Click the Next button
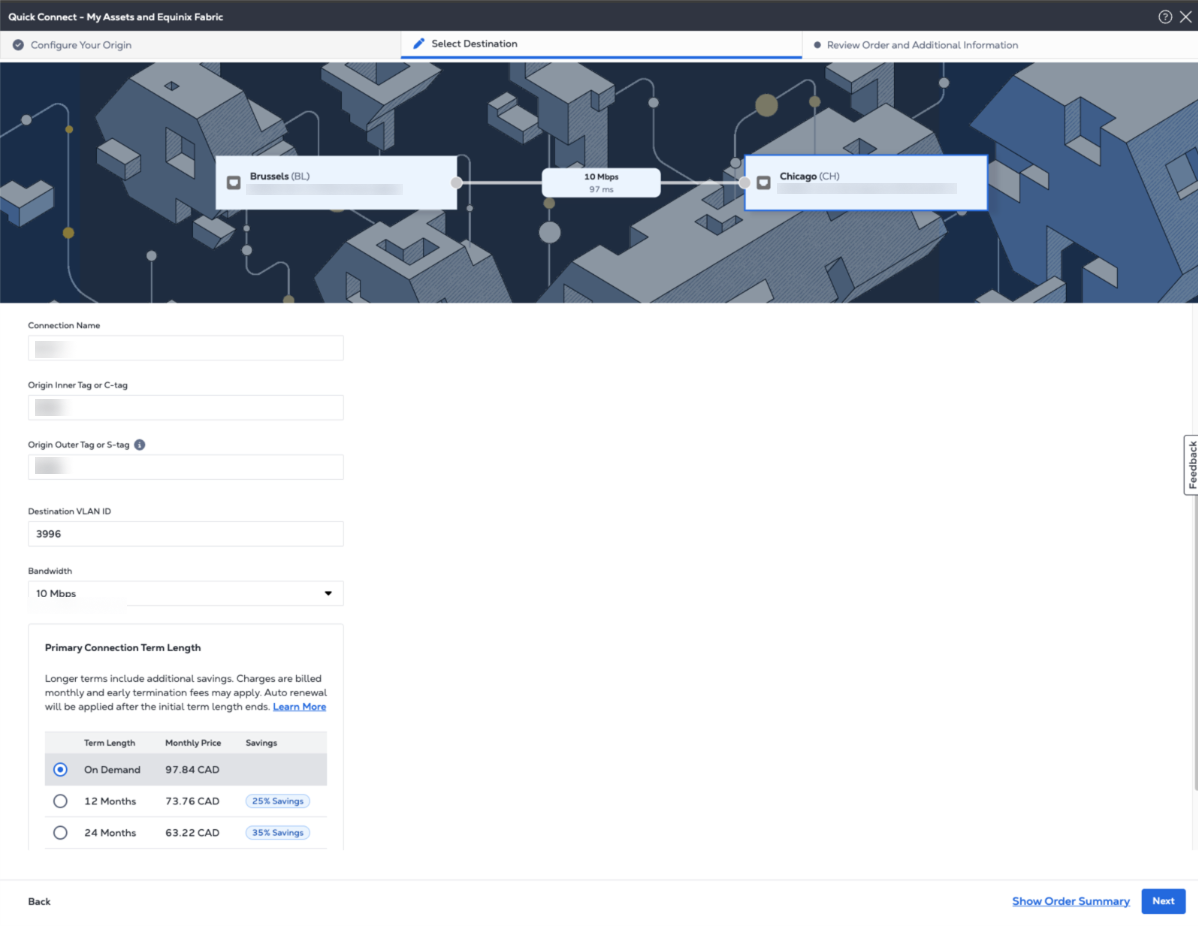The width and height of the screenshot is (1198, 928). pyautogui.click(x=1163, y=901)
